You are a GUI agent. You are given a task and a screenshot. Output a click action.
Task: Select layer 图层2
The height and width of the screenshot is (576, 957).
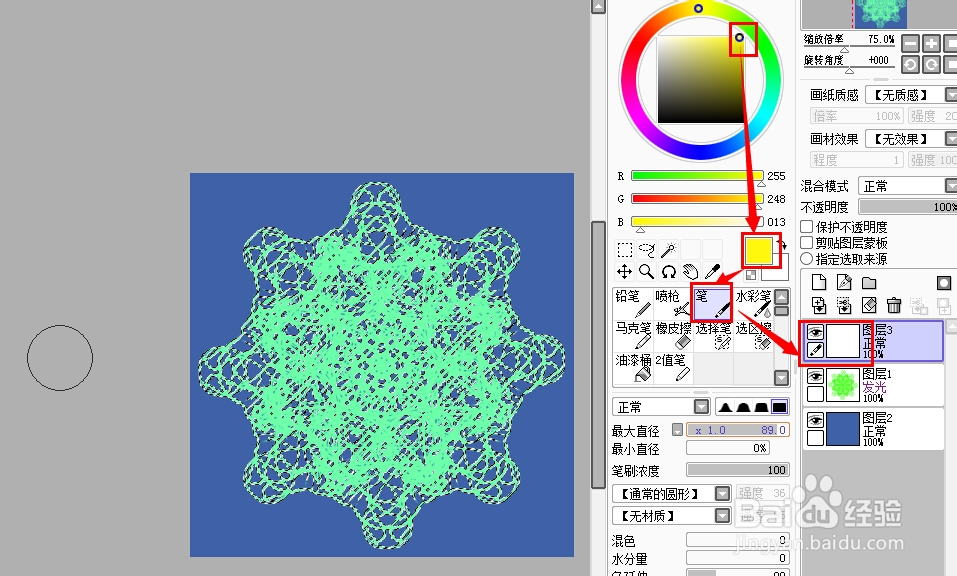[x=873, y=429]
